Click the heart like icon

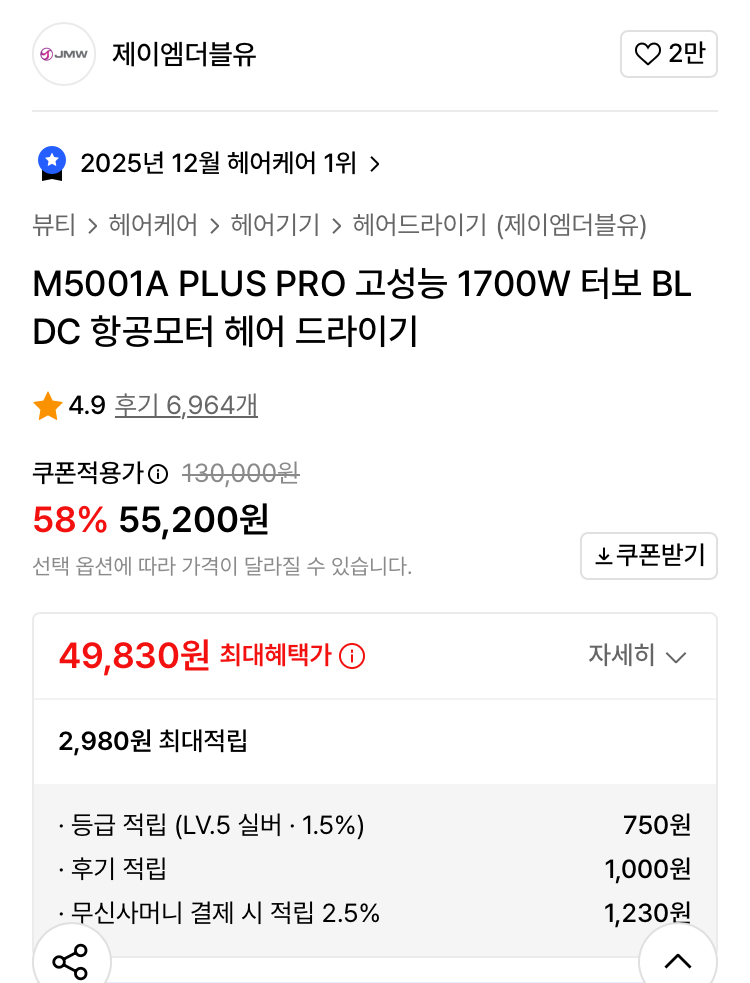click(x=649, y=54)
